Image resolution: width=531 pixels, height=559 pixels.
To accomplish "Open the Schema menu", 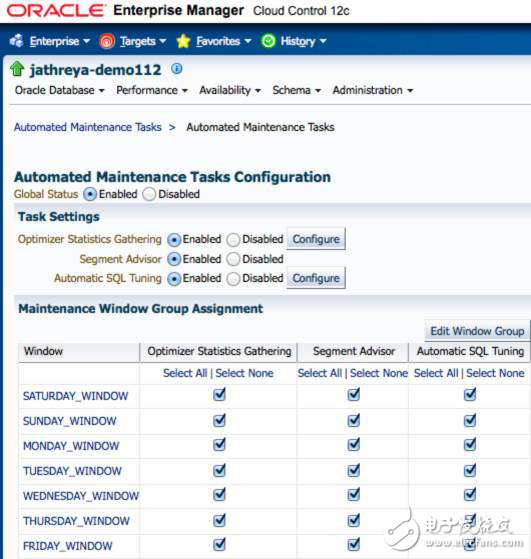I will tap(296, 90).
